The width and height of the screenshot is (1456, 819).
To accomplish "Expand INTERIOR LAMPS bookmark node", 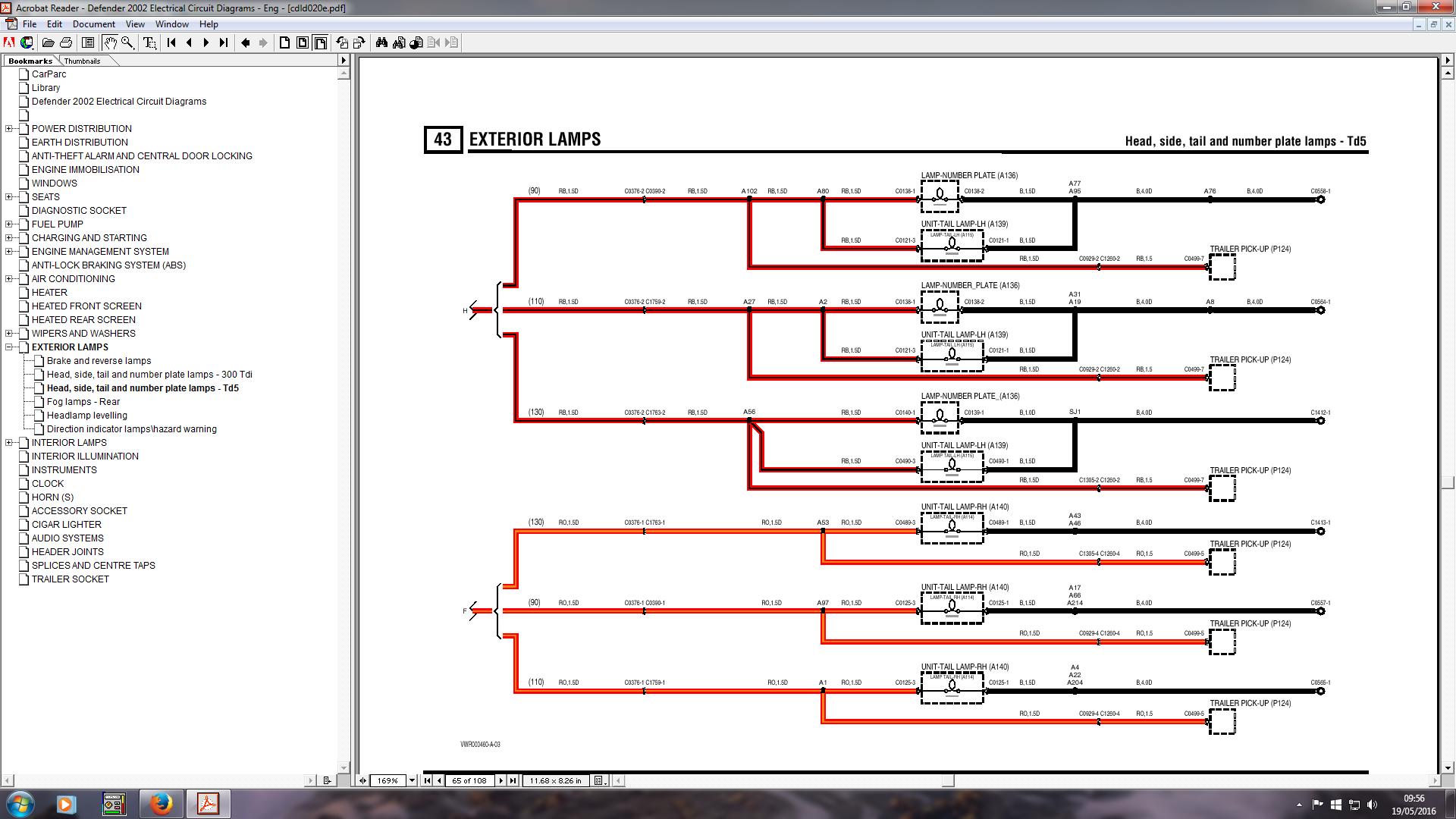I will pos(9,443).
